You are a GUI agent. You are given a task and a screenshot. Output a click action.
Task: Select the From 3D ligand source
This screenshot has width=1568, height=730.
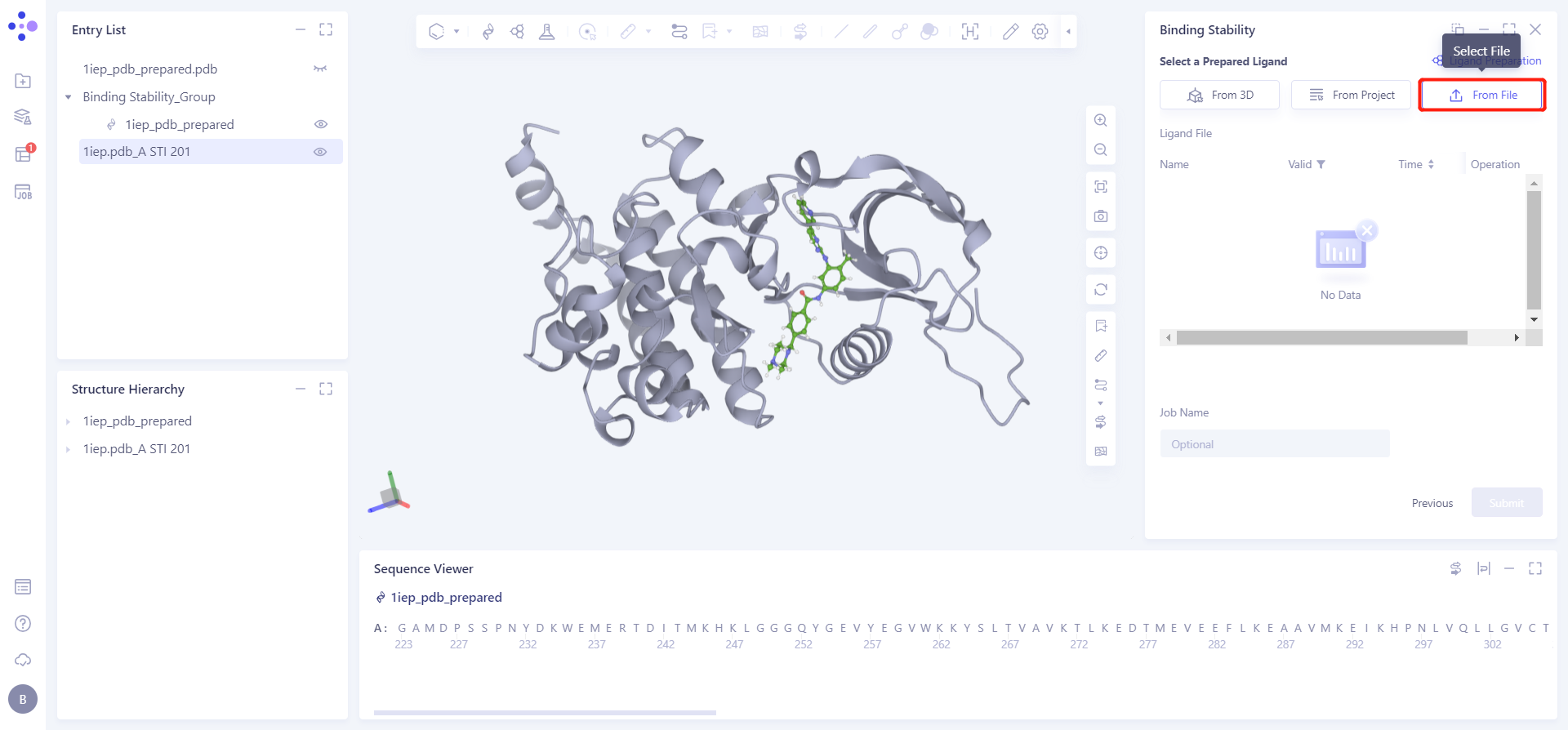(1219, 95)
